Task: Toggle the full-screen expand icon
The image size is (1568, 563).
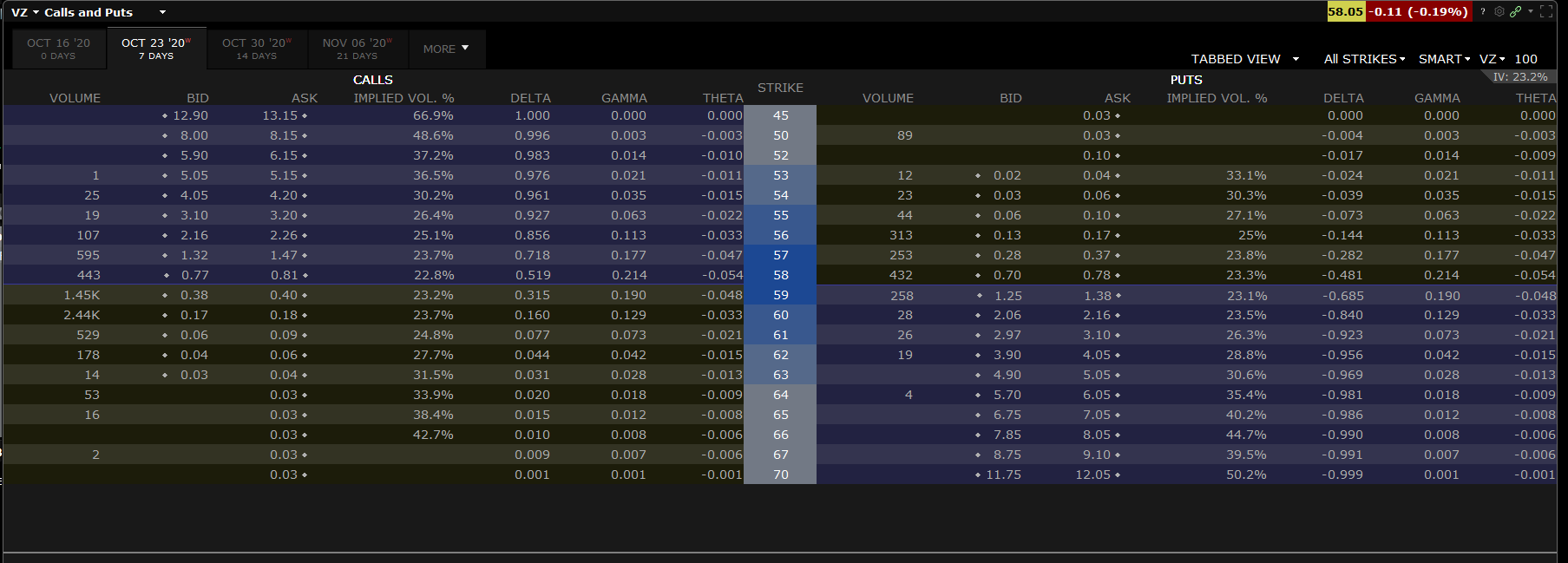Action: [1546, 11]
